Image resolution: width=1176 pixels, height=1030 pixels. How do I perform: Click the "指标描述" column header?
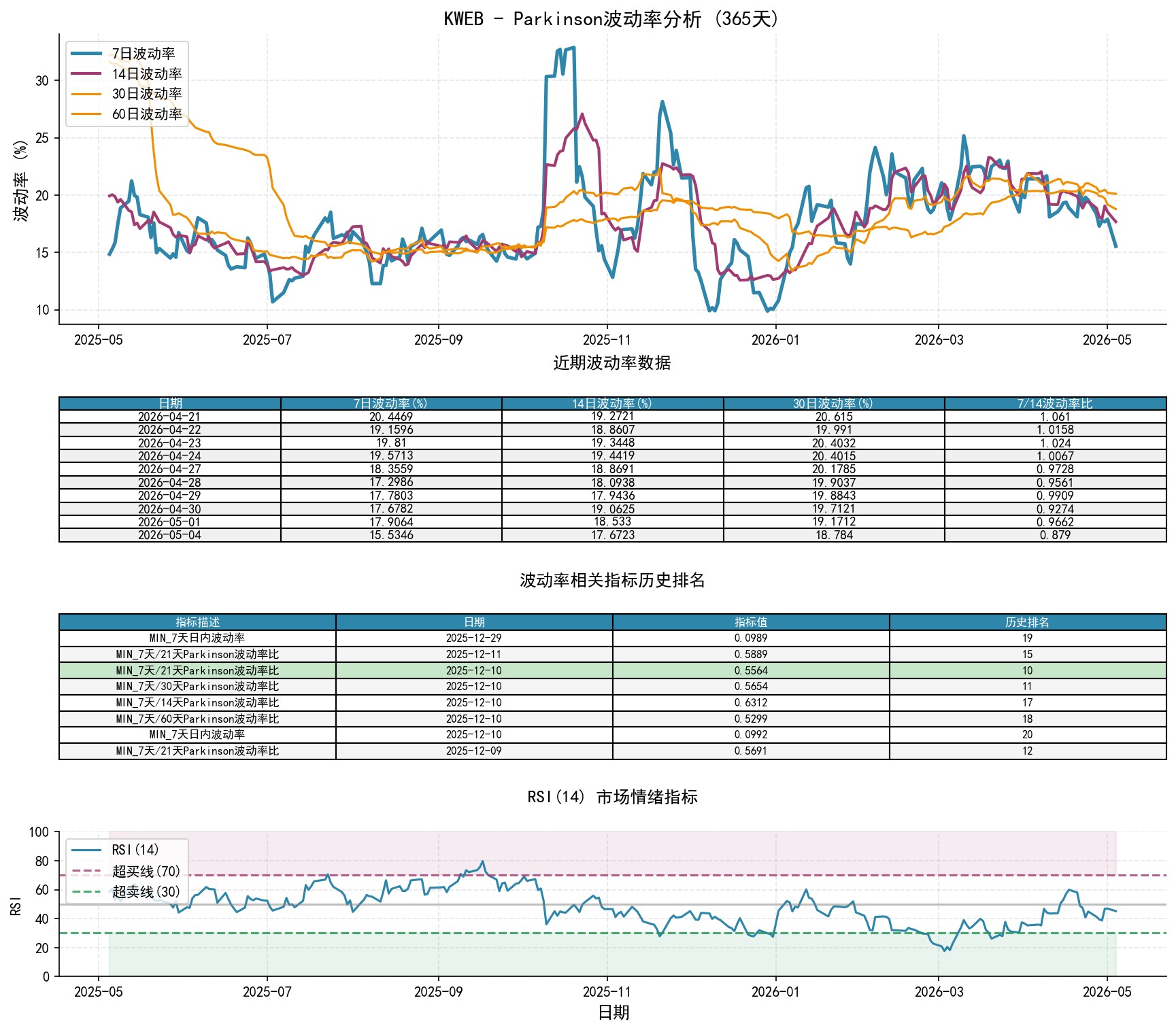[x=197, y=622]
